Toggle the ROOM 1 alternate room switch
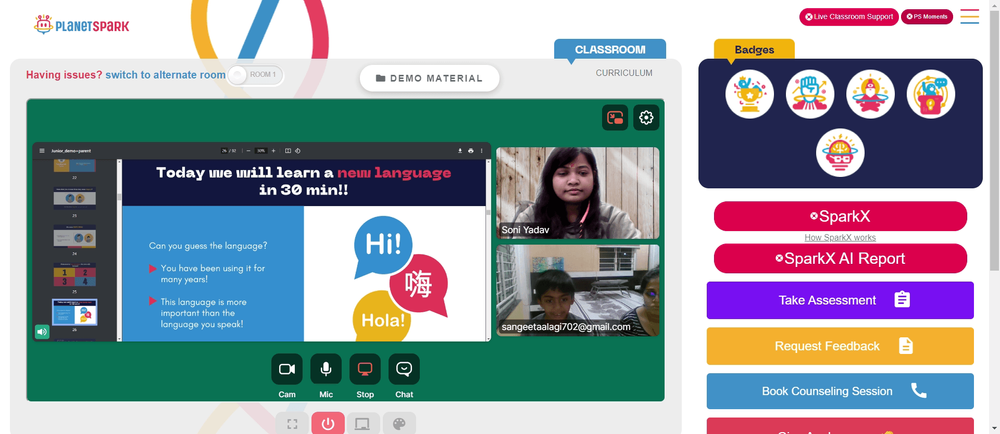This screenshot has height=434, width=1000. (255, 75)
